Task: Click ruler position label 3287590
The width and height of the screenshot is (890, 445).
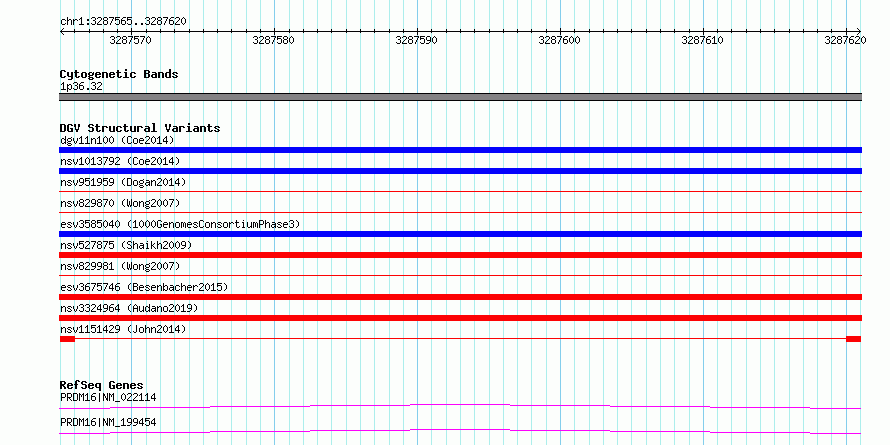Action: pyautogui.click(x=417, y=40)
